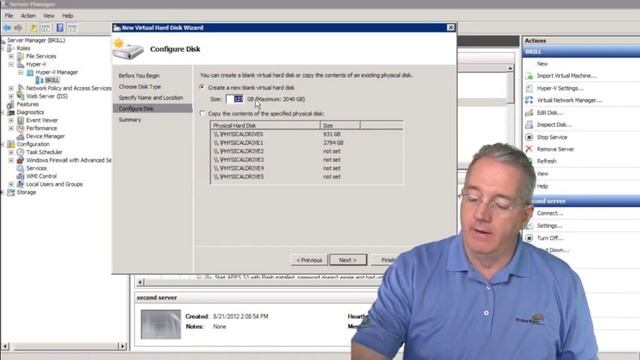Select the Features node icon
This screenshot has width=640, height=360.
[11, 104]
